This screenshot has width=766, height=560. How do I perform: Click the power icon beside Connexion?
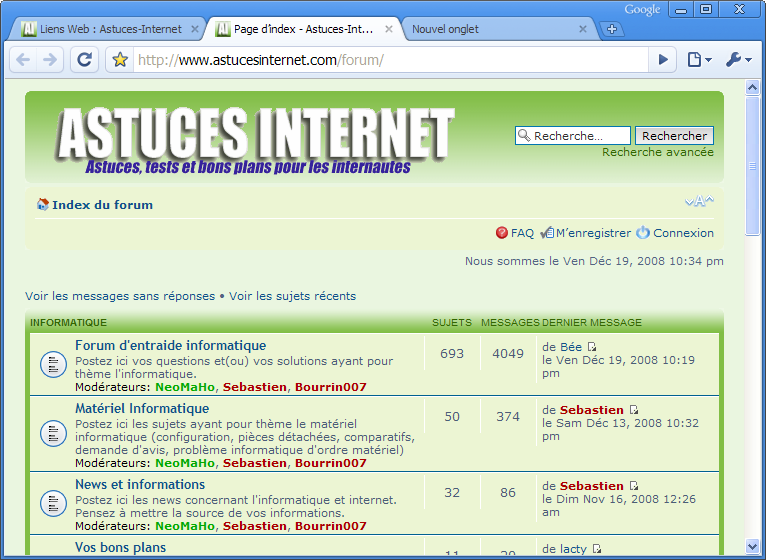click(643, 233)
